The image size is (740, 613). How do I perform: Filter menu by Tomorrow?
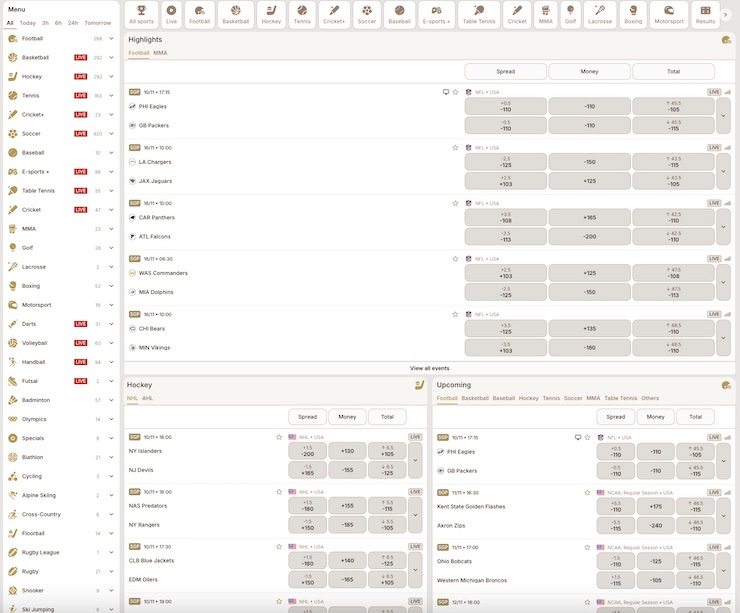(x=98, y=23)
